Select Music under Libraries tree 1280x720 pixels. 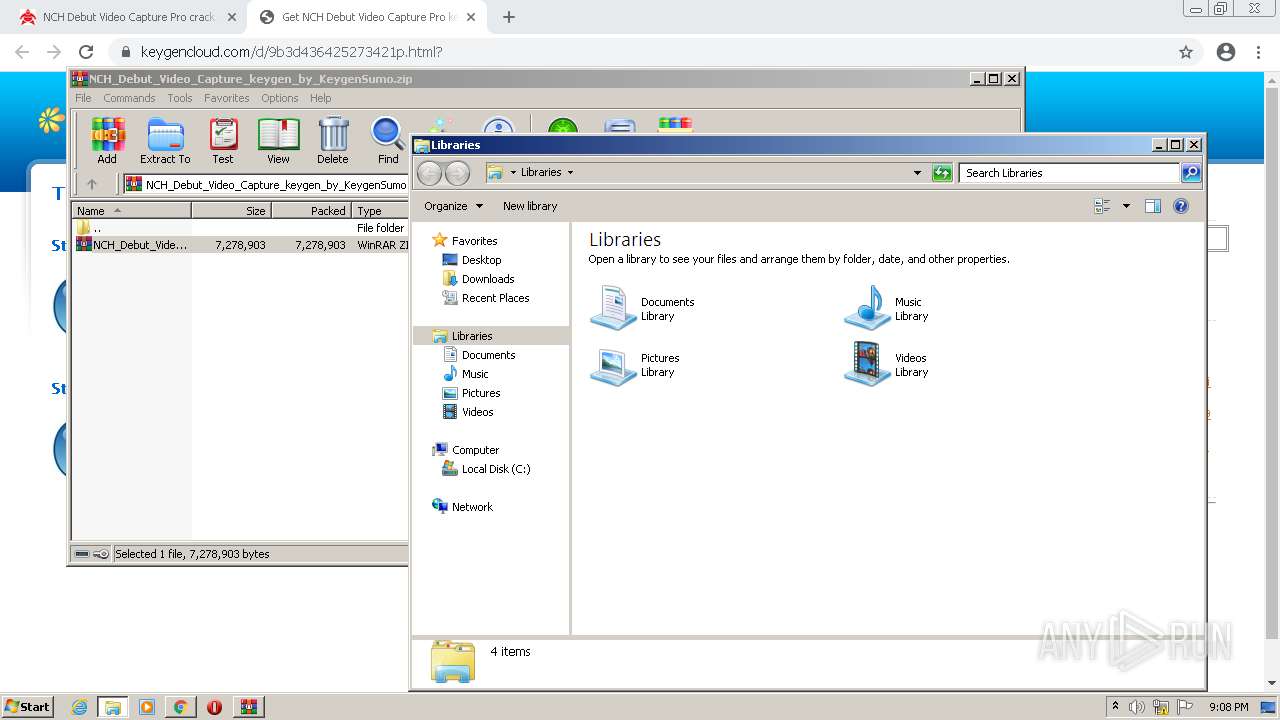pyautogui.click(x=475, y=374)
